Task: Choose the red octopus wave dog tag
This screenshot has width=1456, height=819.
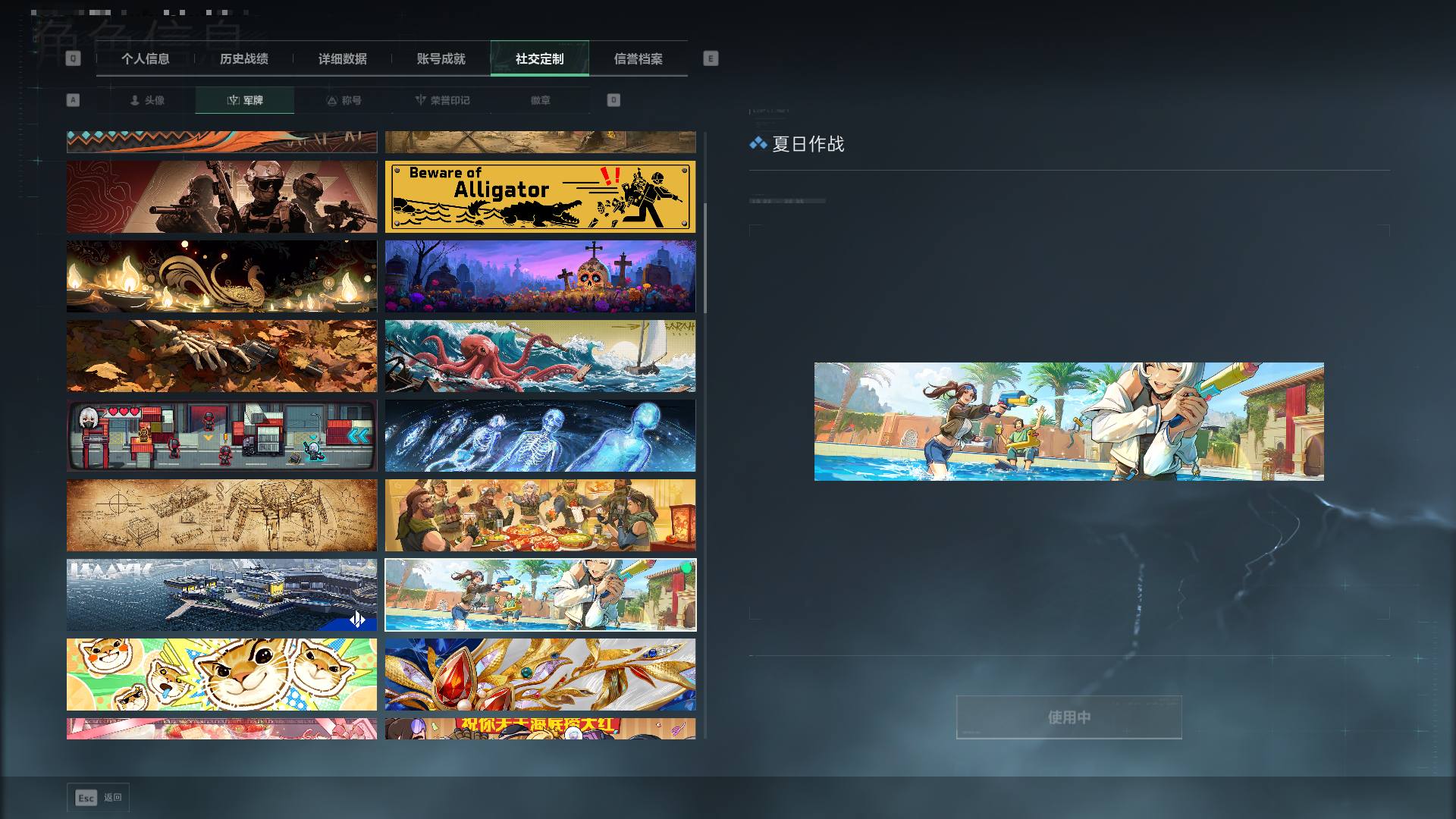Action: [x=540, y=356]
